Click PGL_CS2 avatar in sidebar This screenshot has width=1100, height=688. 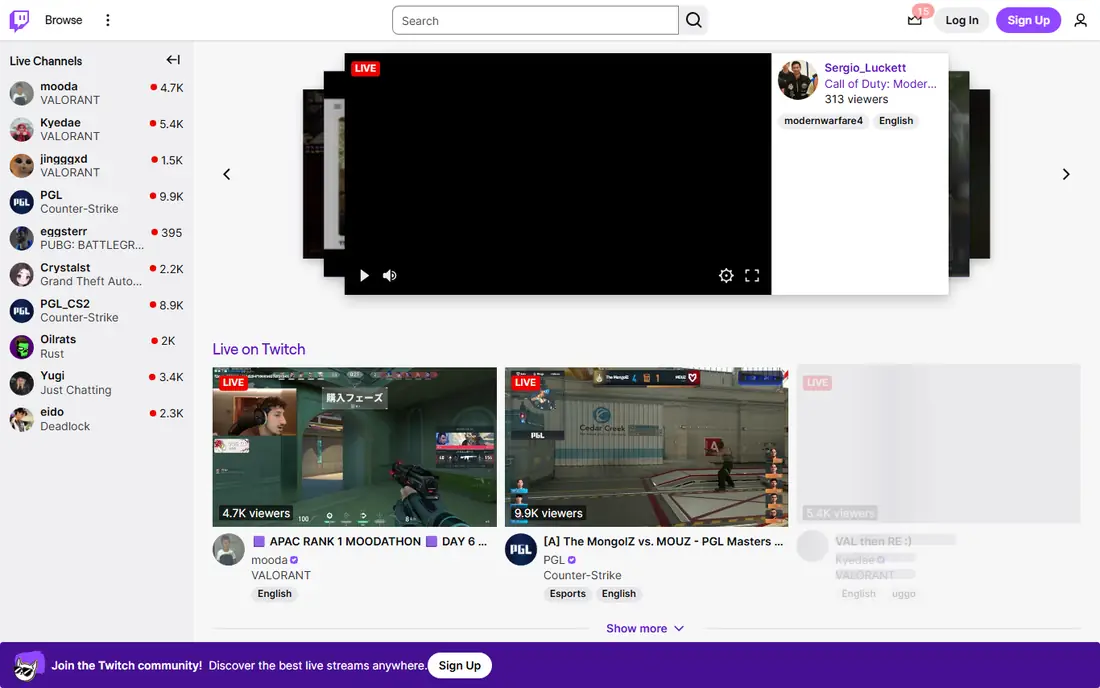[x=22, y=311]
